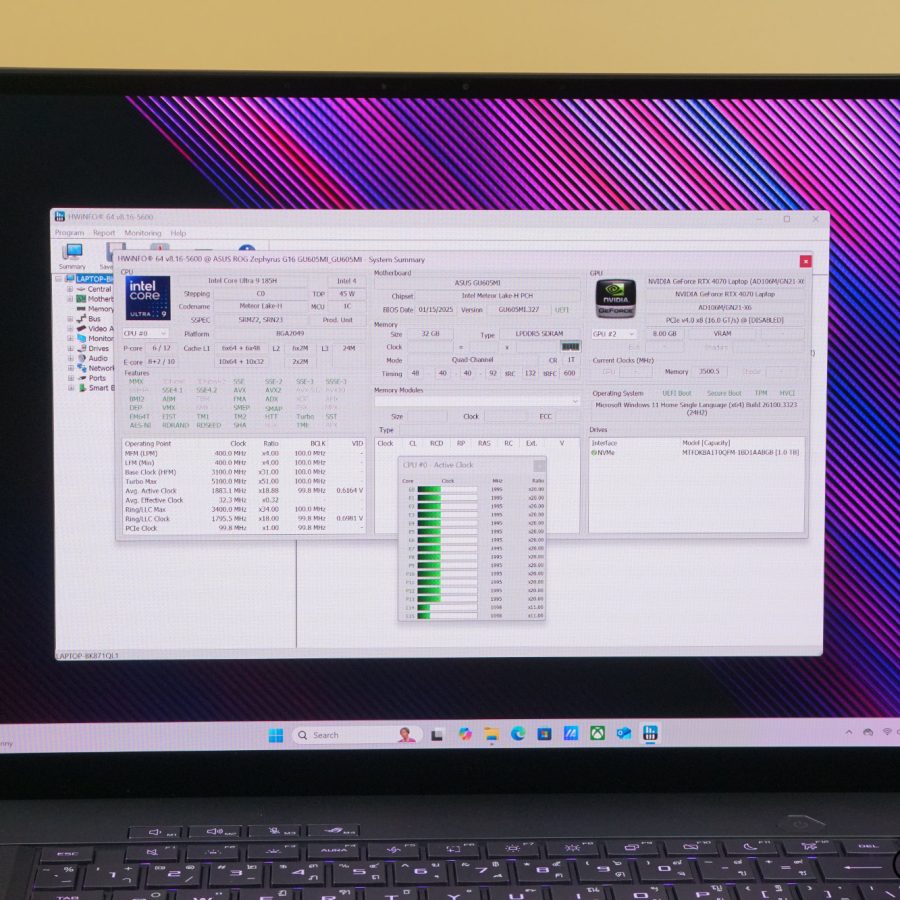
Task: Close the CPU #0 Active Clock popup
Action: click(x=539, y=465)
